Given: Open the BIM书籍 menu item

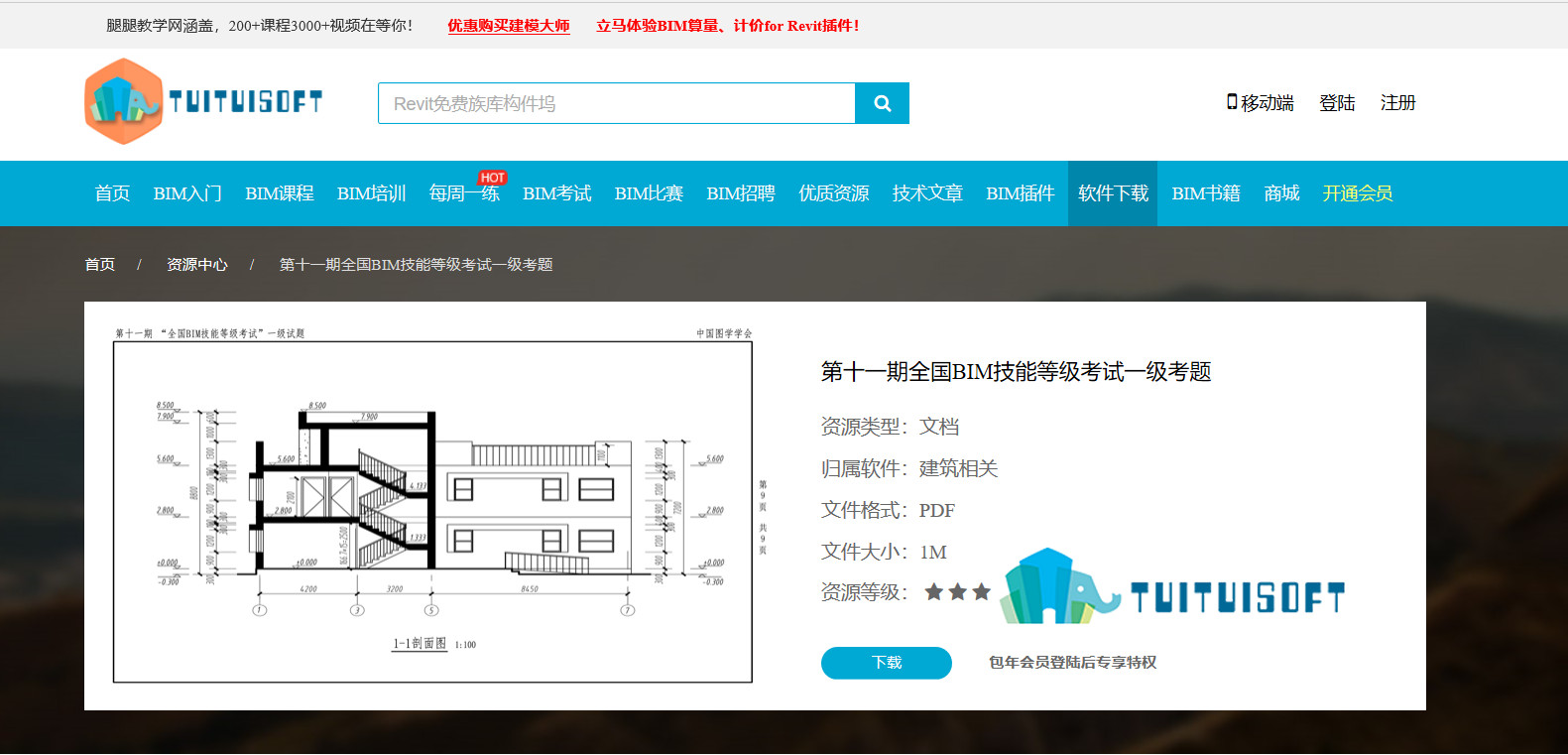Looking at the screenshot, I should (1206, 193).
